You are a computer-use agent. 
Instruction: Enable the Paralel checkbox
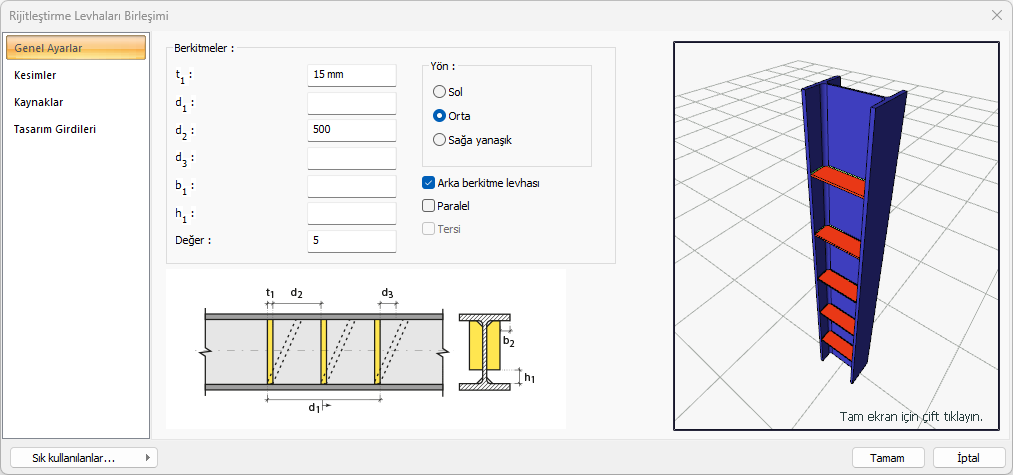coord(429,206)
